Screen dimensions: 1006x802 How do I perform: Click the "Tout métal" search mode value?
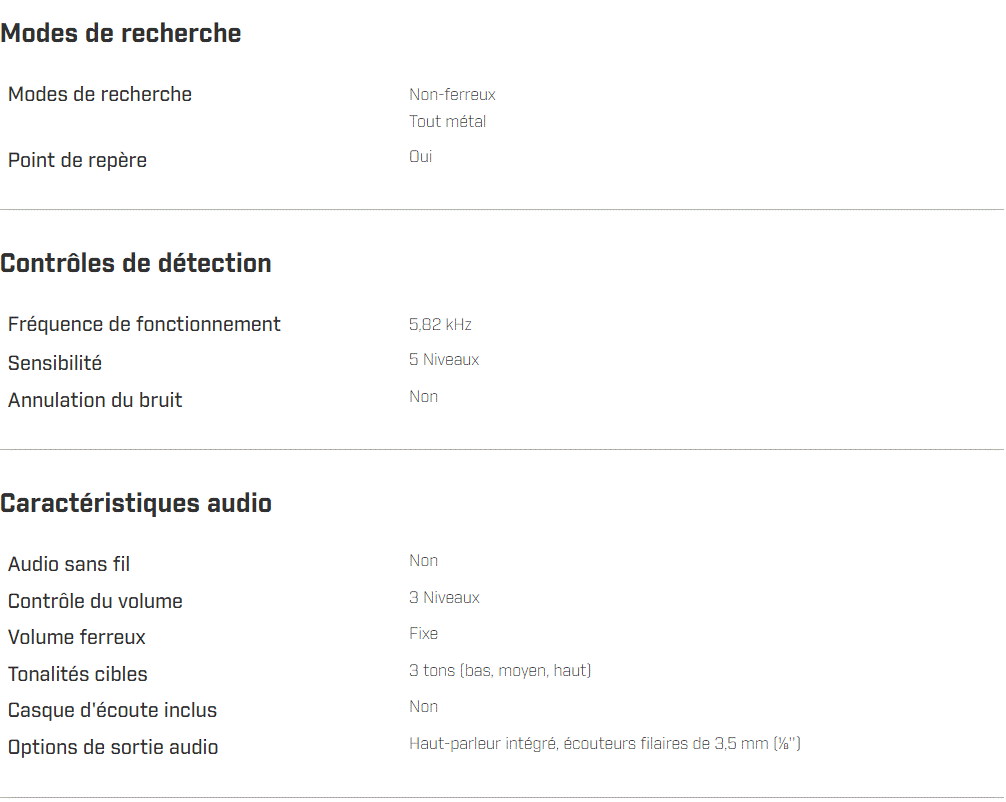coord(447,122)
